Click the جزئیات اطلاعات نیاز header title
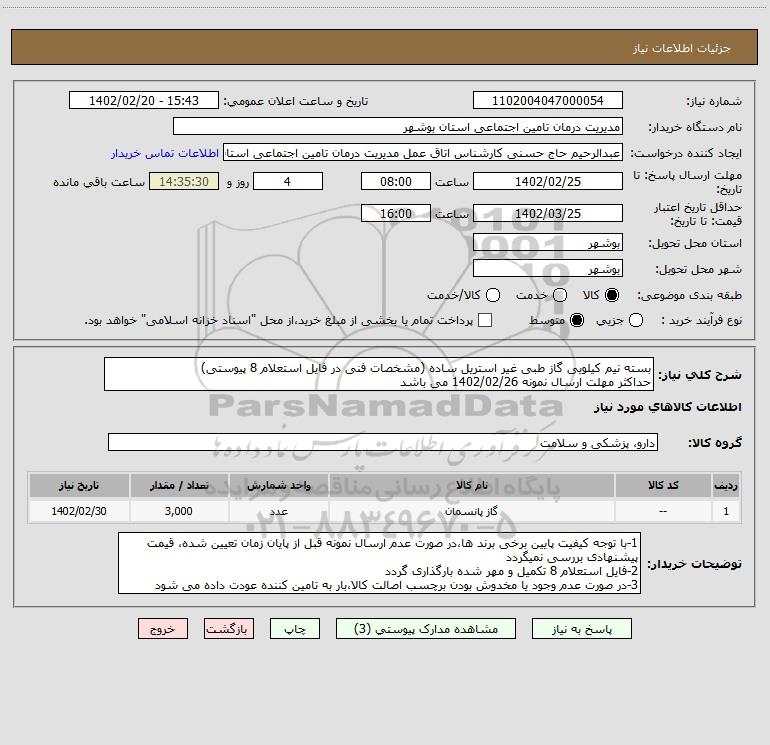Viewport: 770px width, 745px height. coord(681,48)
